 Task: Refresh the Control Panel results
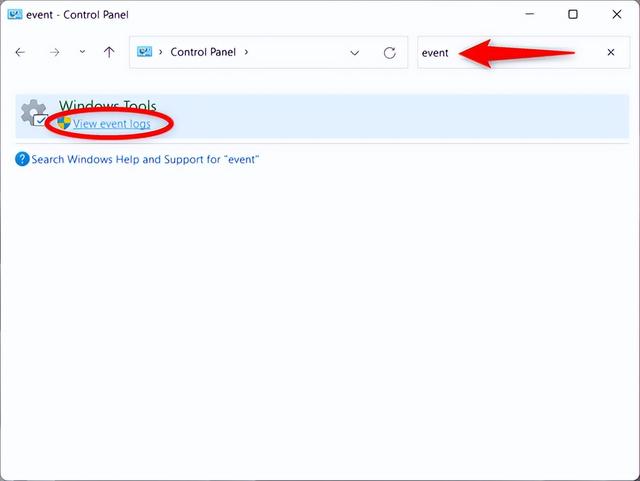click(x=390, y=53)
